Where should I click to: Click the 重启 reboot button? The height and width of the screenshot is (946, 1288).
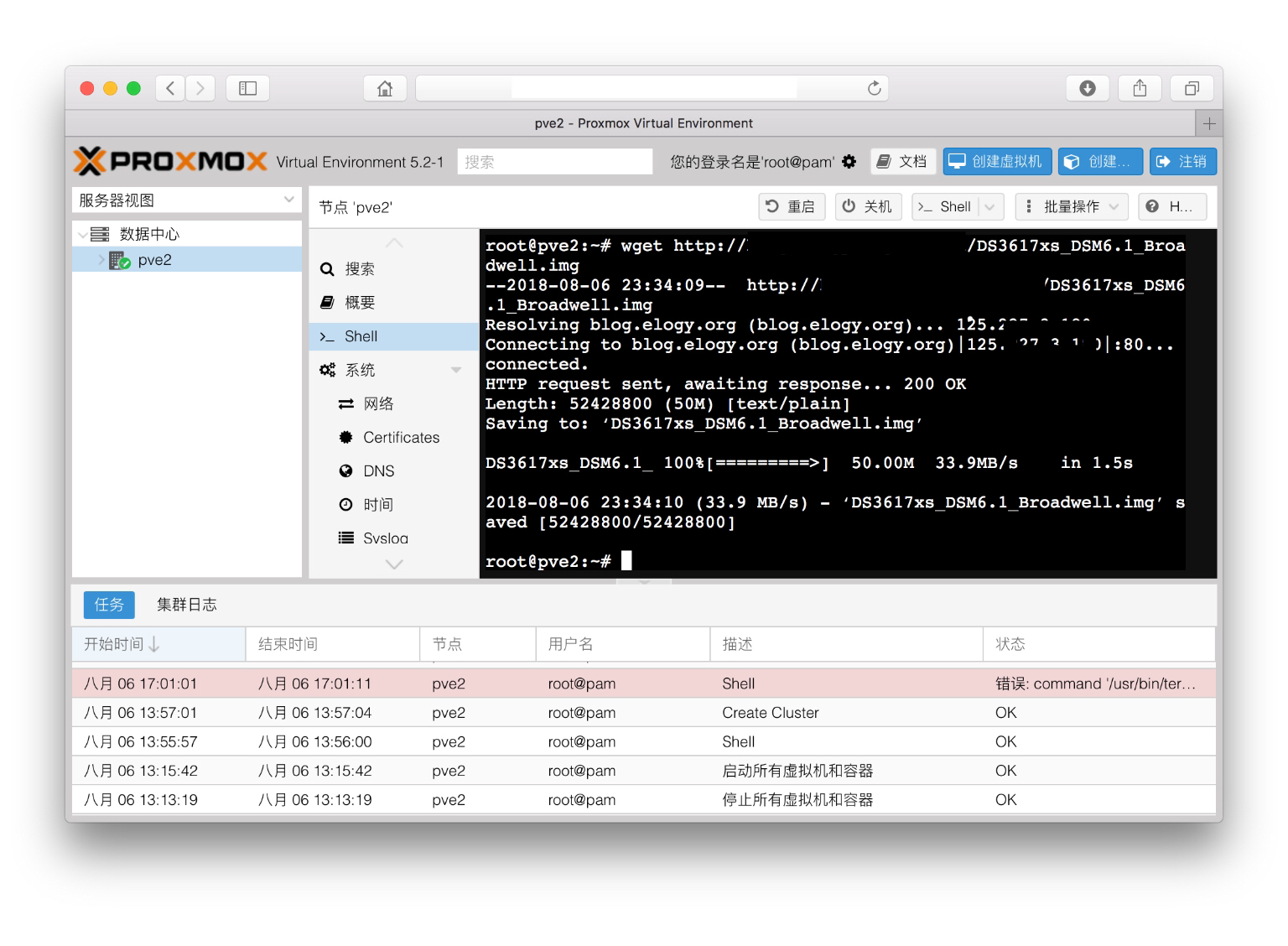point(792,206)
